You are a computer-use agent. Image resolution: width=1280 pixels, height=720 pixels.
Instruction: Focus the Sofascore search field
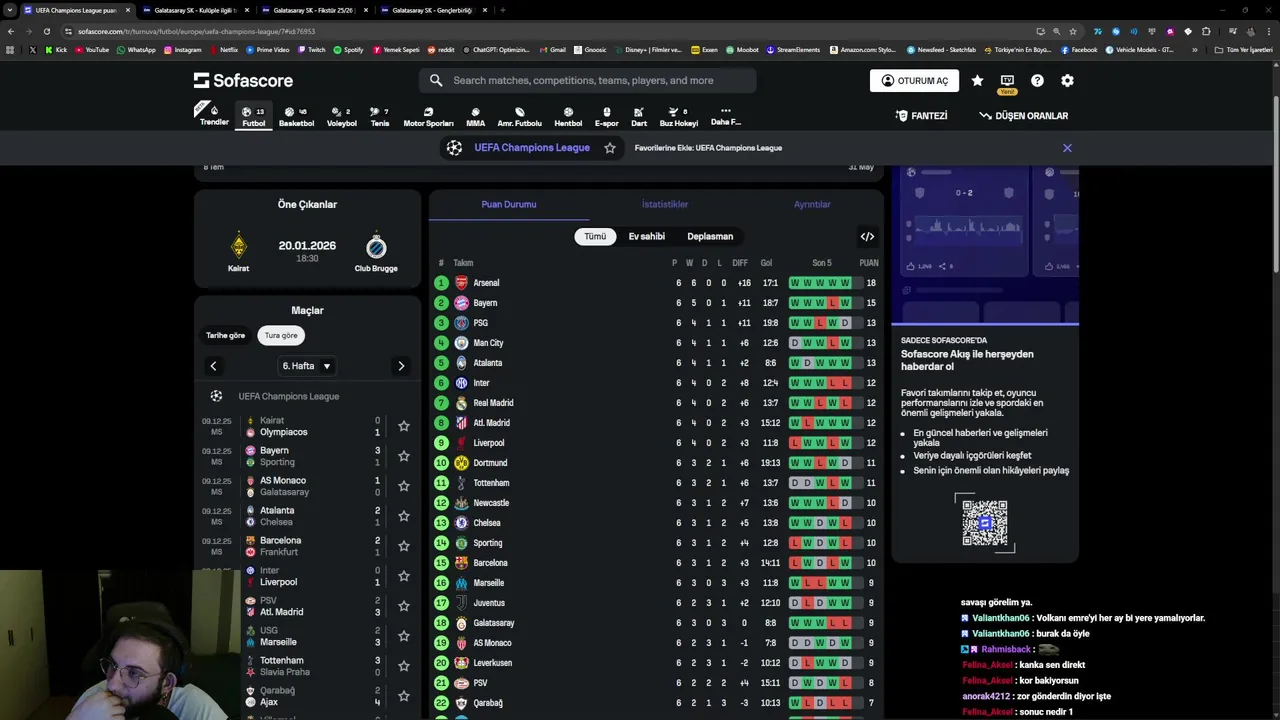coord(588,80)
